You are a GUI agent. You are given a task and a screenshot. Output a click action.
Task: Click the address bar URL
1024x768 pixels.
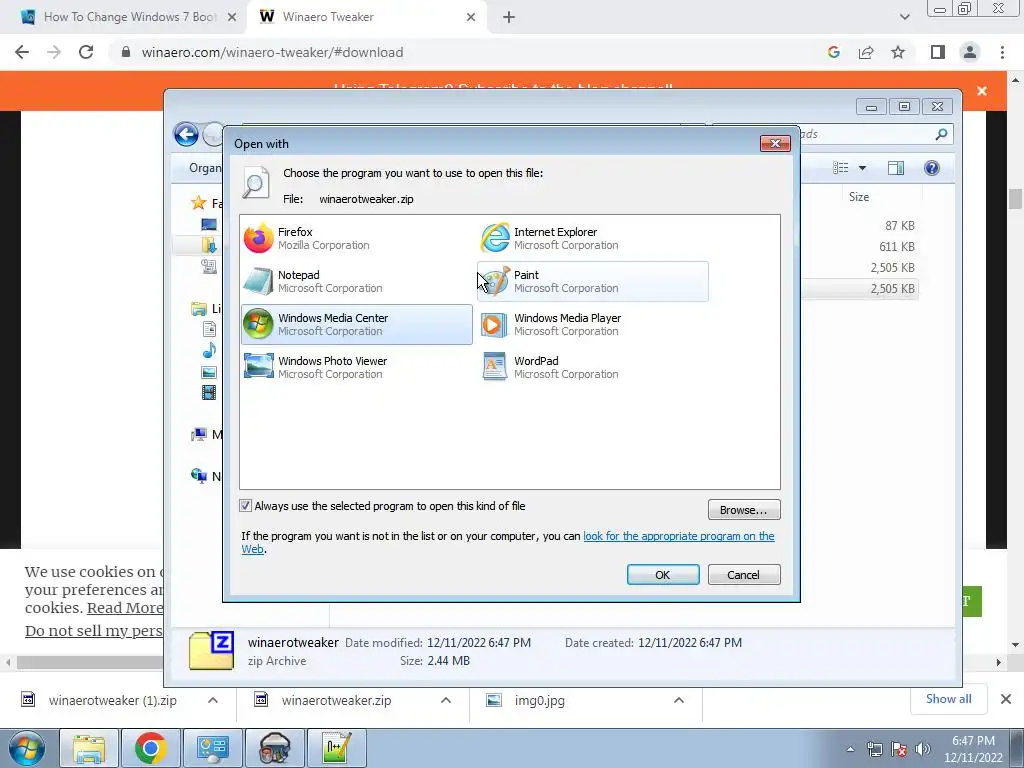[x=272, y=52]
